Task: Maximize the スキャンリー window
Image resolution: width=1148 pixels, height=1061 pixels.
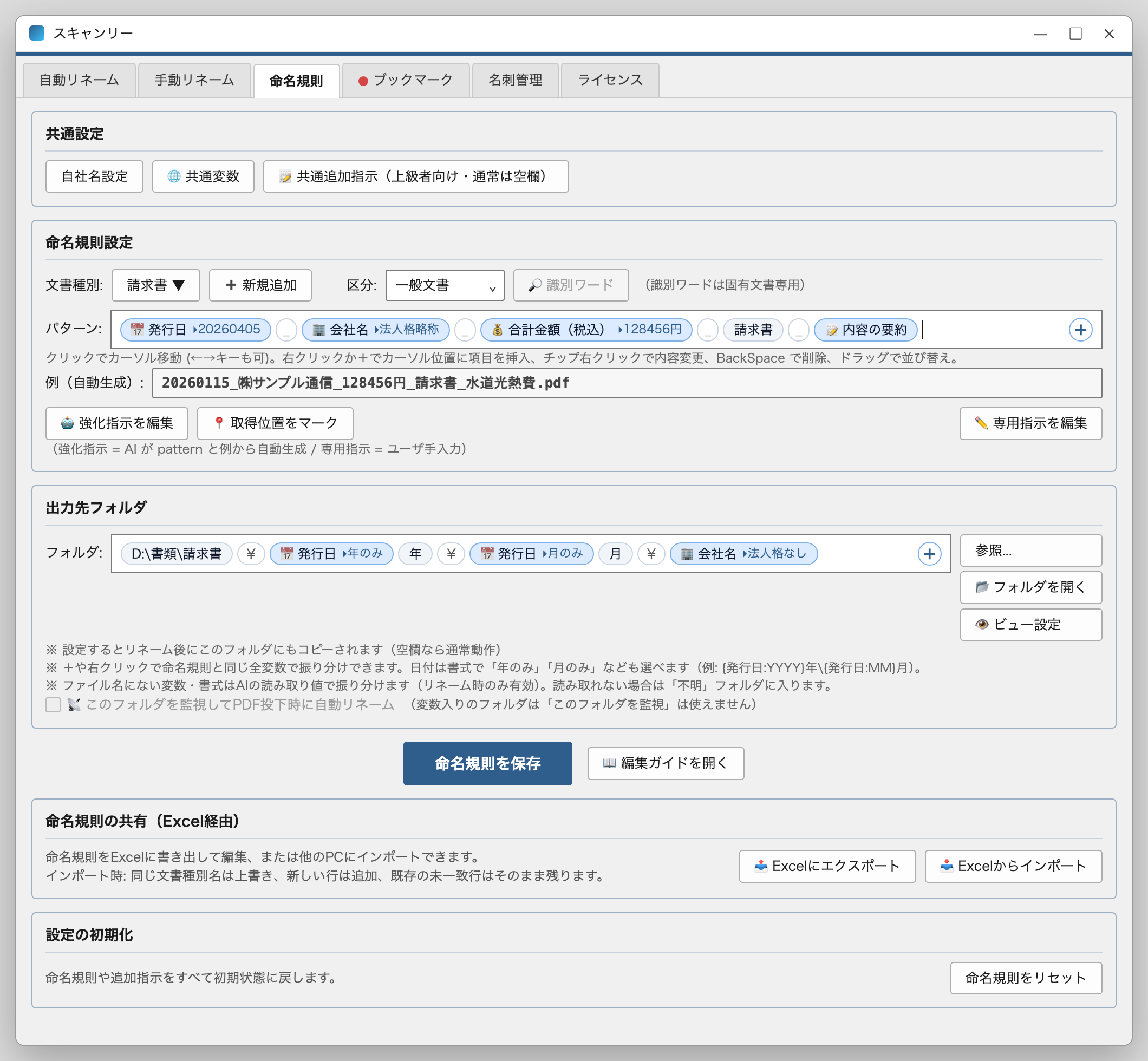Action: click(1075, 34)
